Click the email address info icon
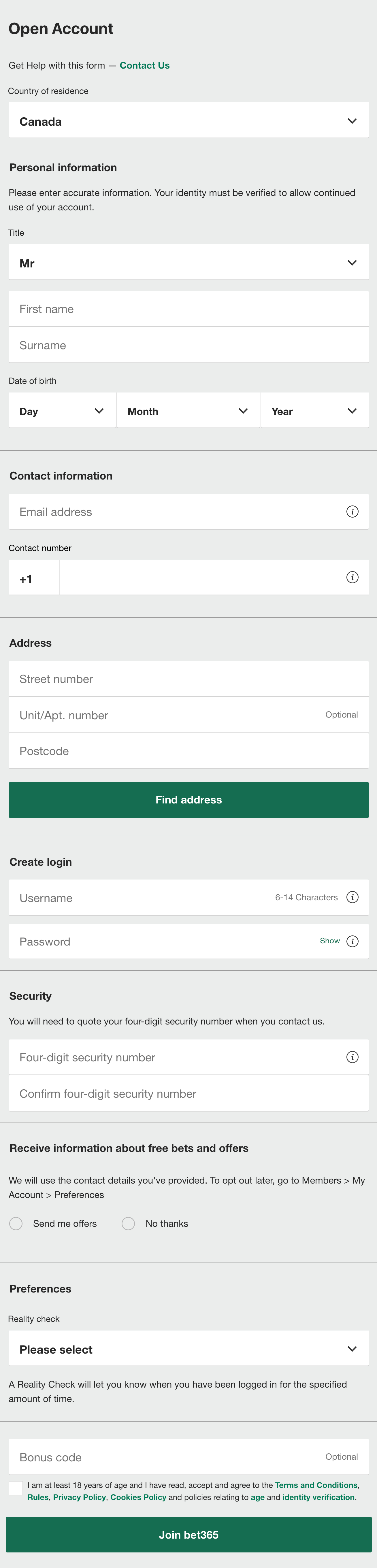The height and width of the screenshot is (1568, 377). click(352, 512)
